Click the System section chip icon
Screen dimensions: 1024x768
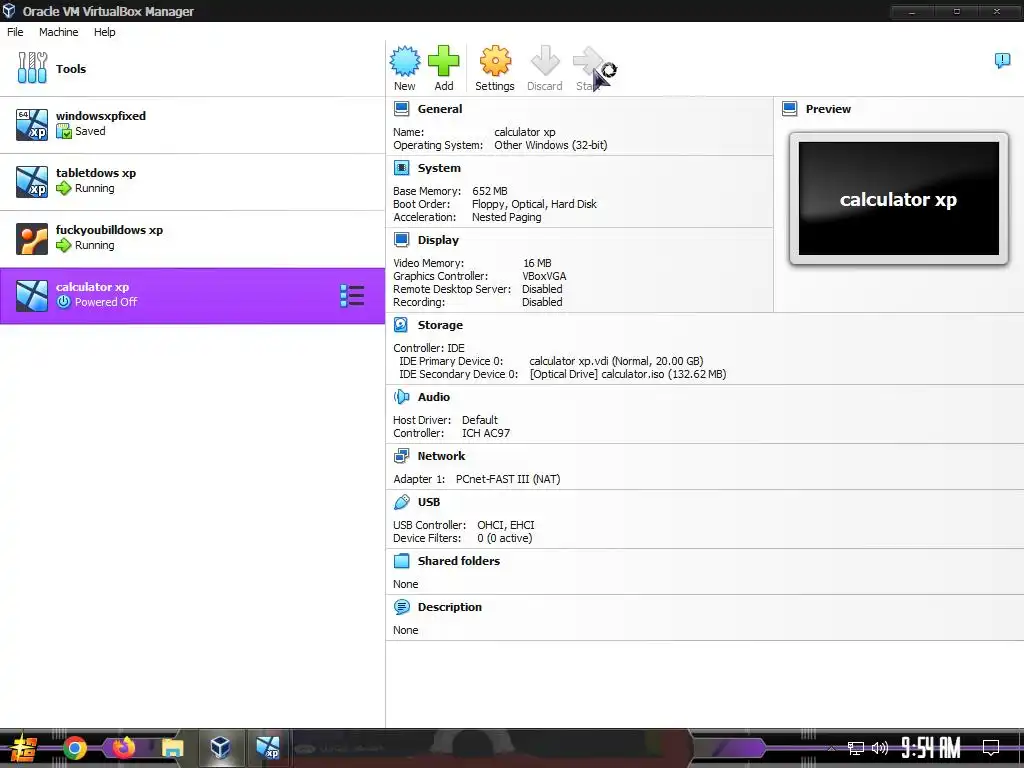[402, 168]
